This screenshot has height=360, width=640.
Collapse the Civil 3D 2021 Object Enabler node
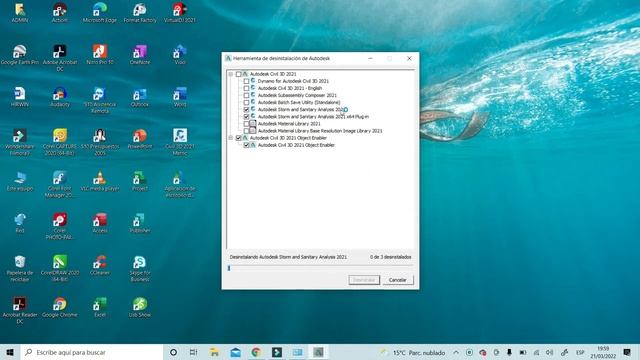click(231, 138)
